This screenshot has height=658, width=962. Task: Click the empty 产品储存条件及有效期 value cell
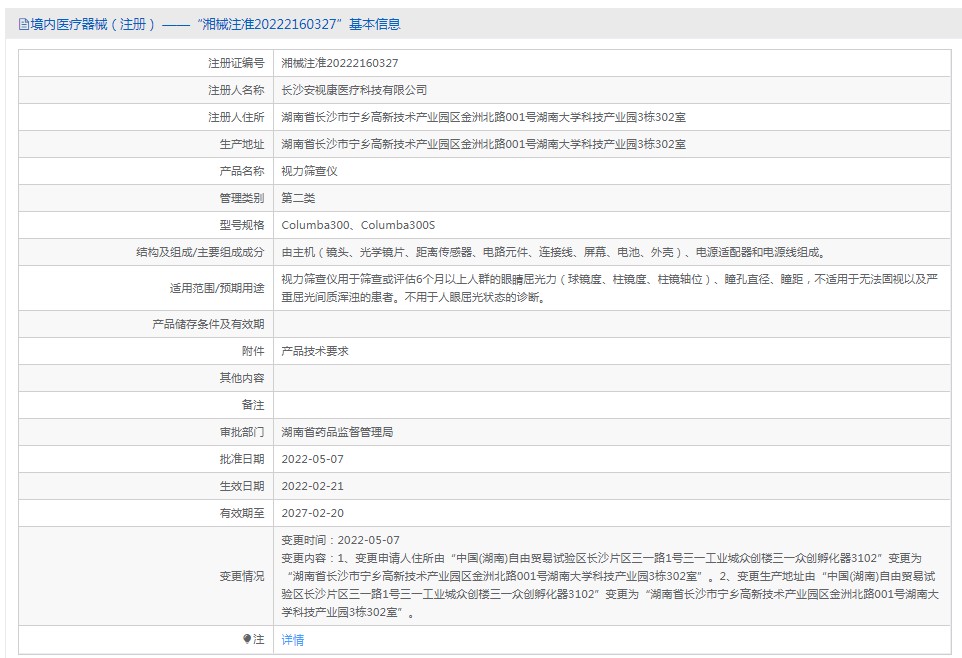[612, 324]
